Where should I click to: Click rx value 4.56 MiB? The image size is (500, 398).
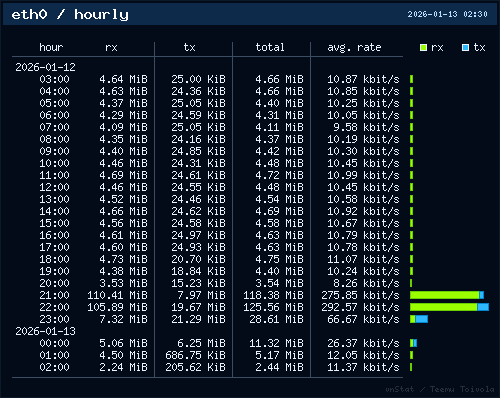click(123, 223)
